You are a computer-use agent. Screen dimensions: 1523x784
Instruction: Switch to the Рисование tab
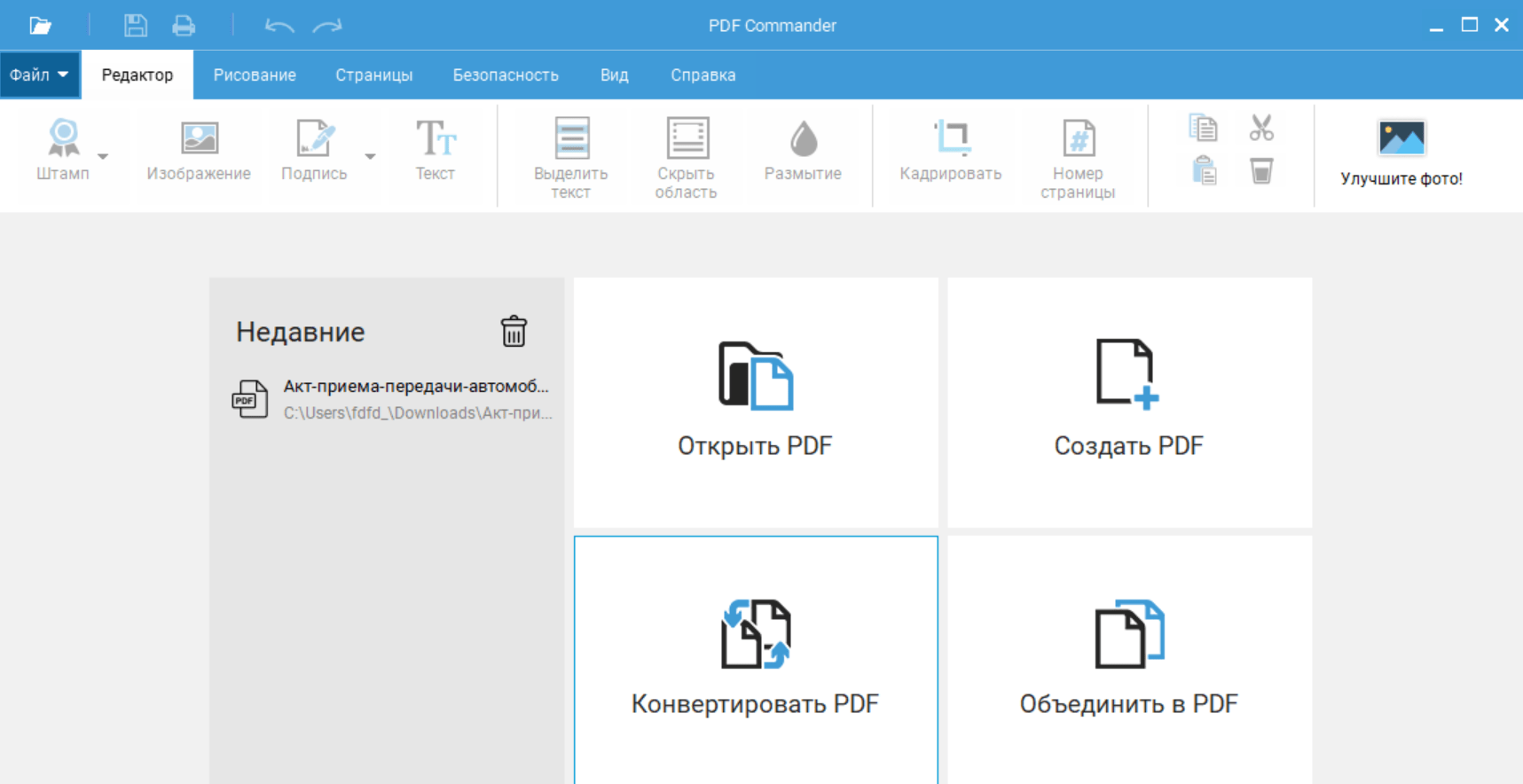point(255,74)
